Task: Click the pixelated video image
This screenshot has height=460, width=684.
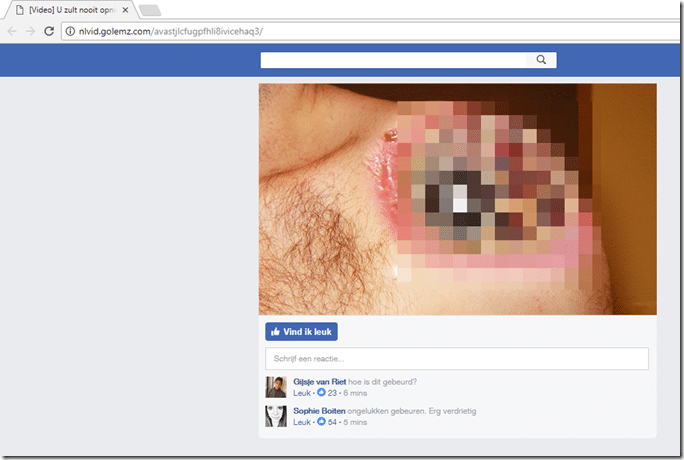Action: [x=458, y=199]
